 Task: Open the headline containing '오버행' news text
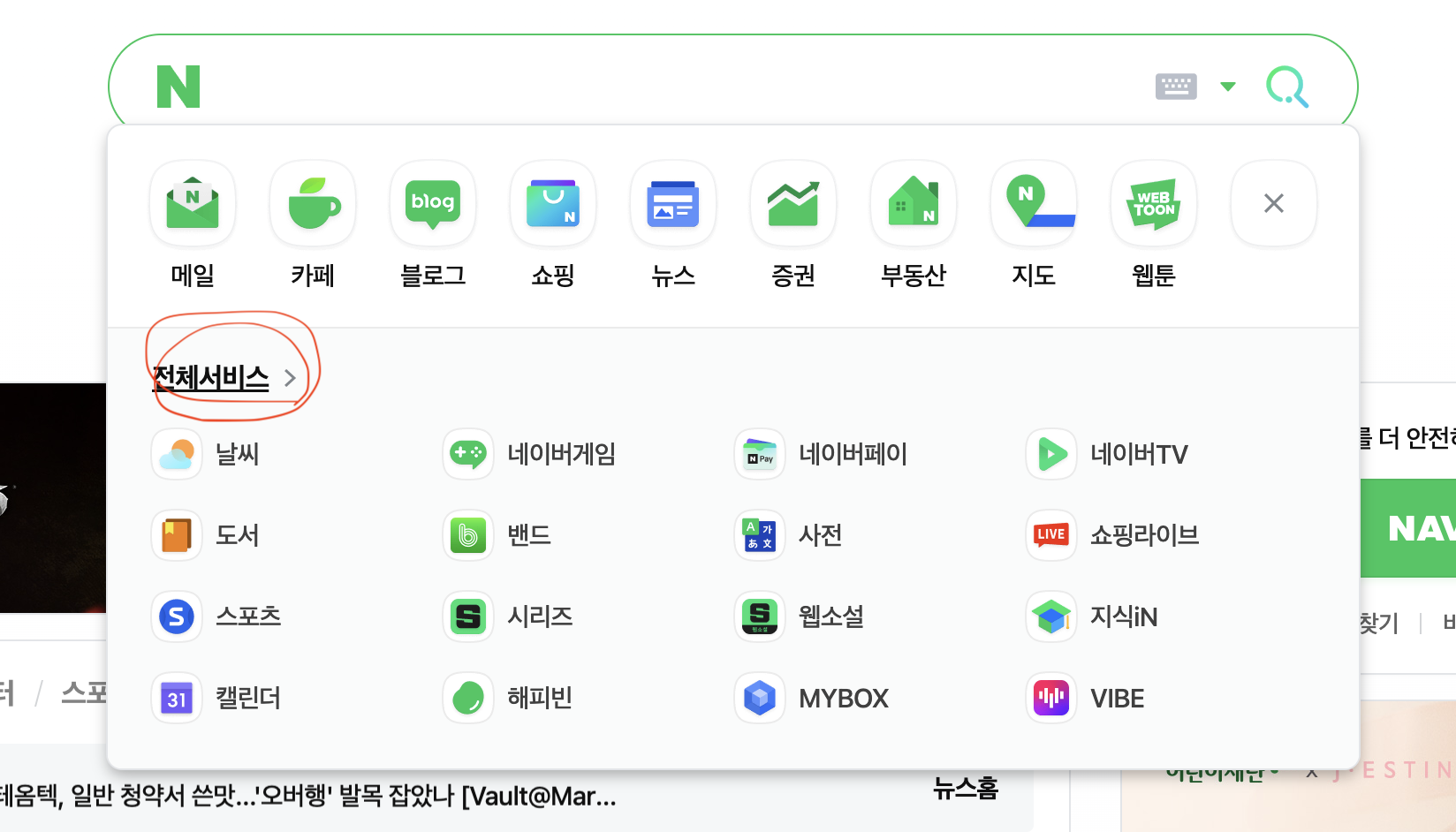308,797
